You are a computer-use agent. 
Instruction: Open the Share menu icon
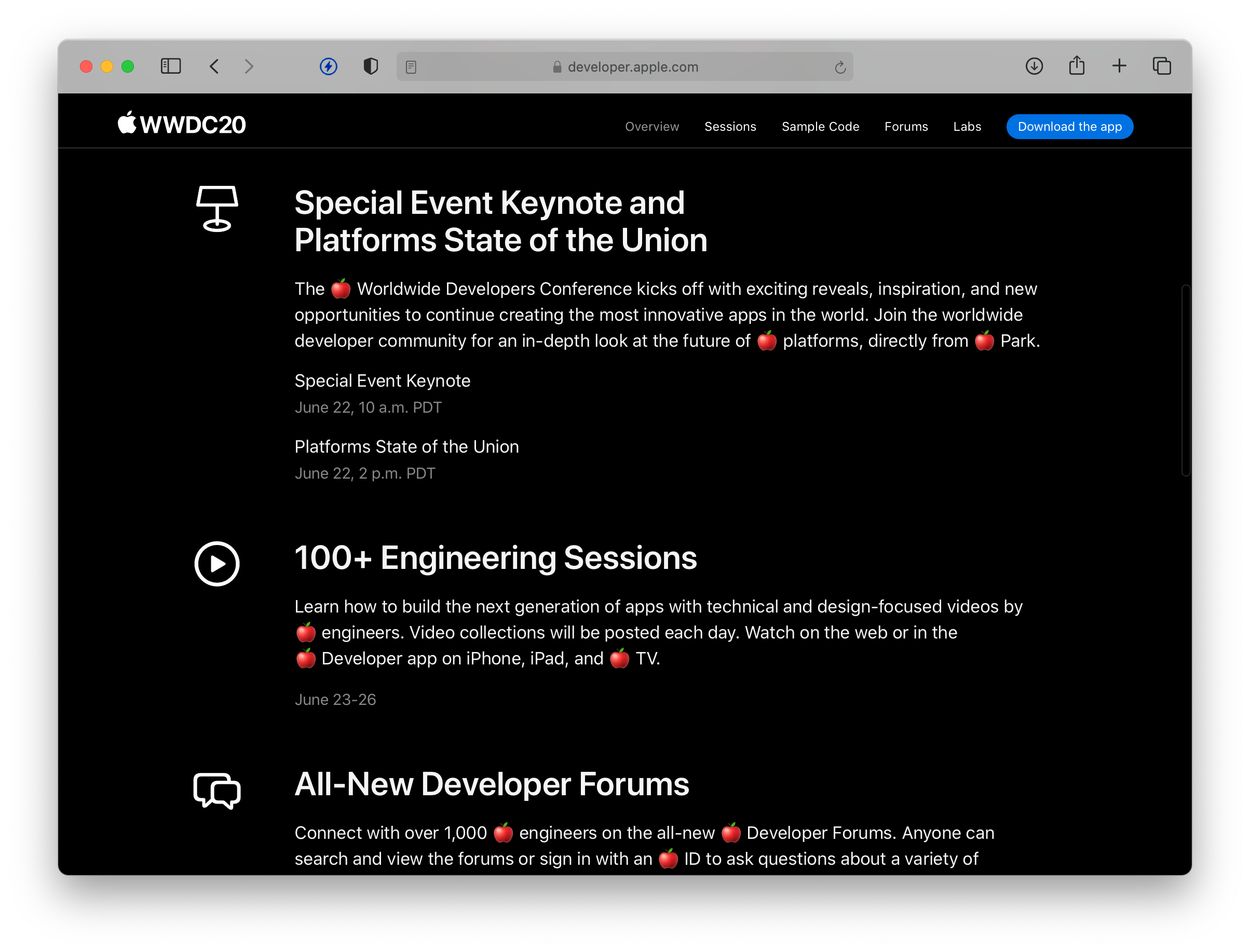(x=1077, y=66)
